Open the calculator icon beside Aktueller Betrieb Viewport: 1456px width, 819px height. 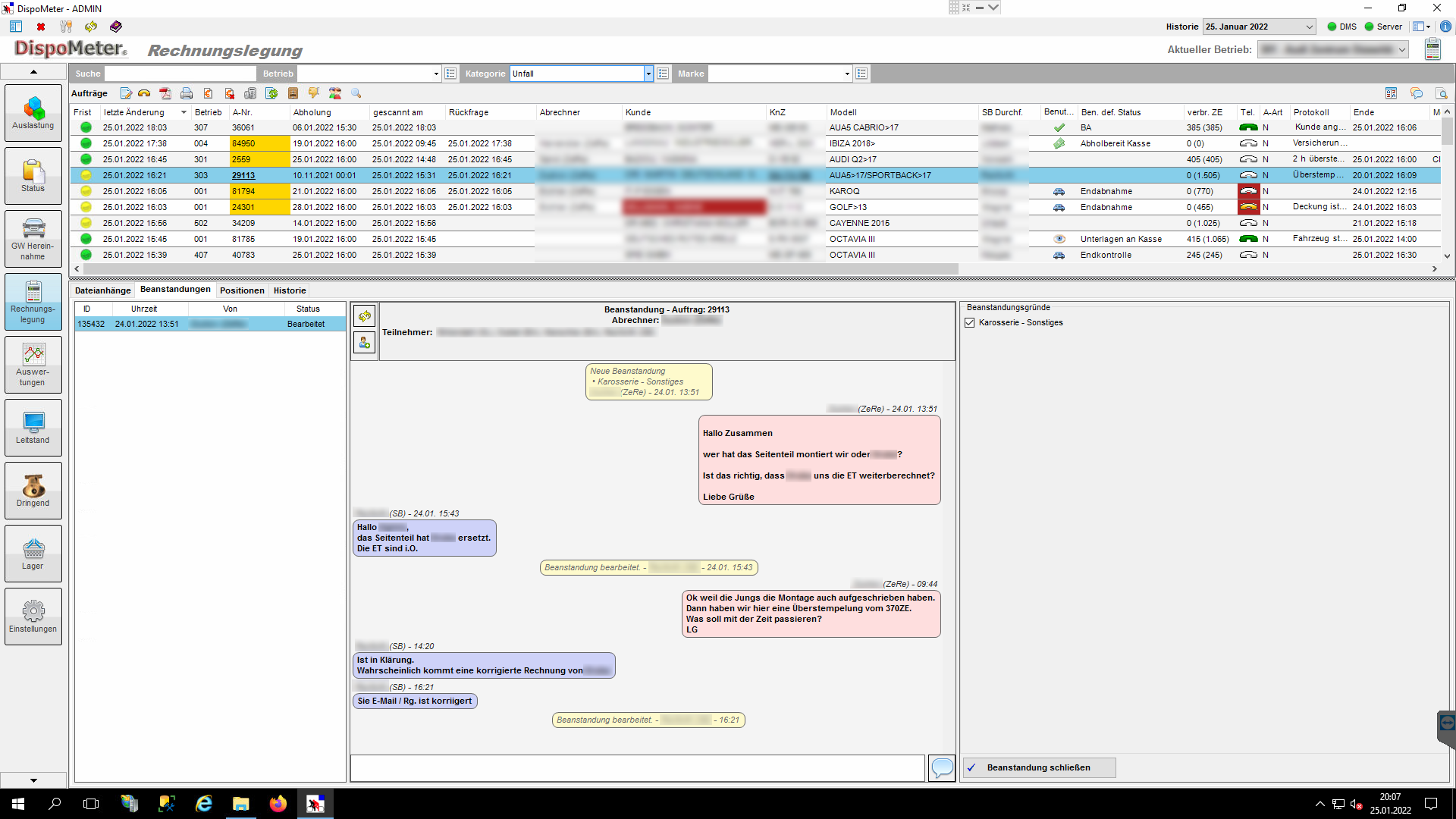coord(1432,49)
